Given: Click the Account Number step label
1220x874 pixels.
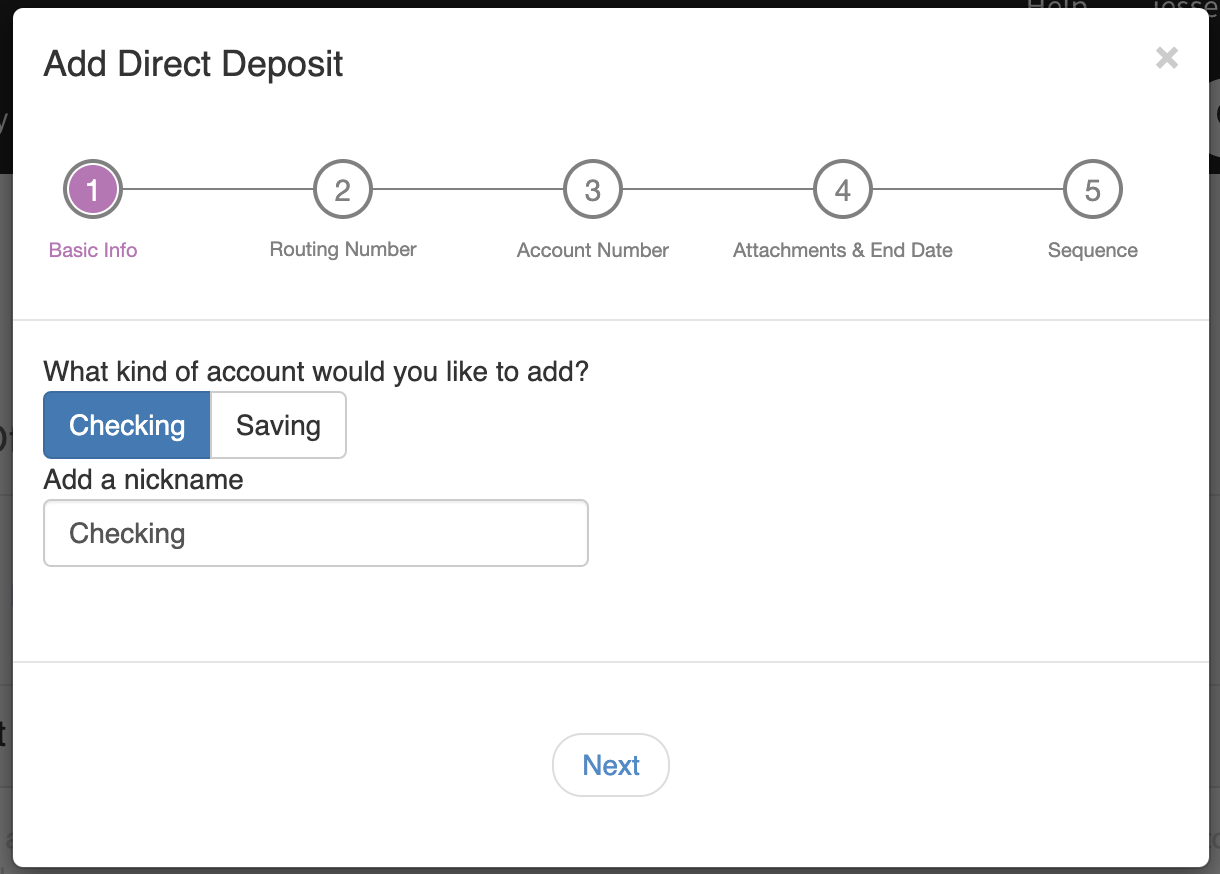Looking at the screenshot, I should click(593, 250).
